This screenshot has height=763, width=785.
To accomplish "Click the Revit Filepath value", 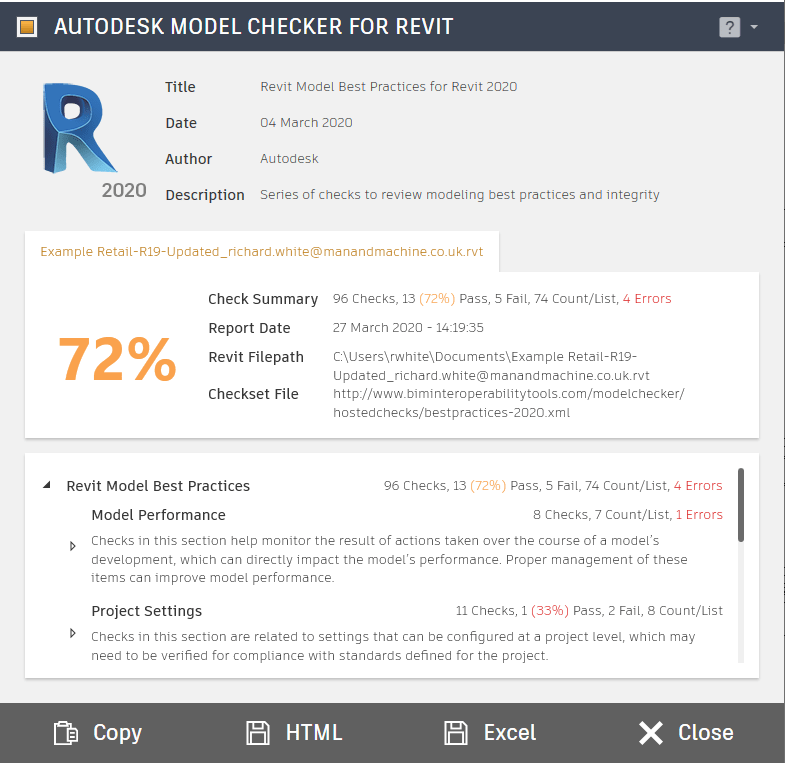I will (x=491, y=366).
